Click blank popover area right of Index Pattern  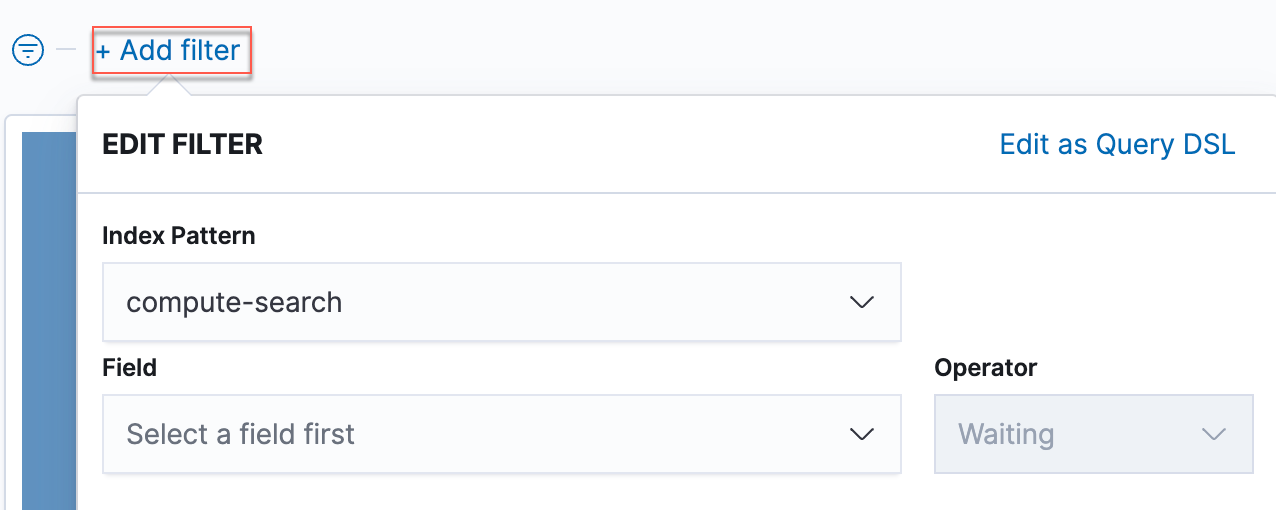click(1080, 290)
